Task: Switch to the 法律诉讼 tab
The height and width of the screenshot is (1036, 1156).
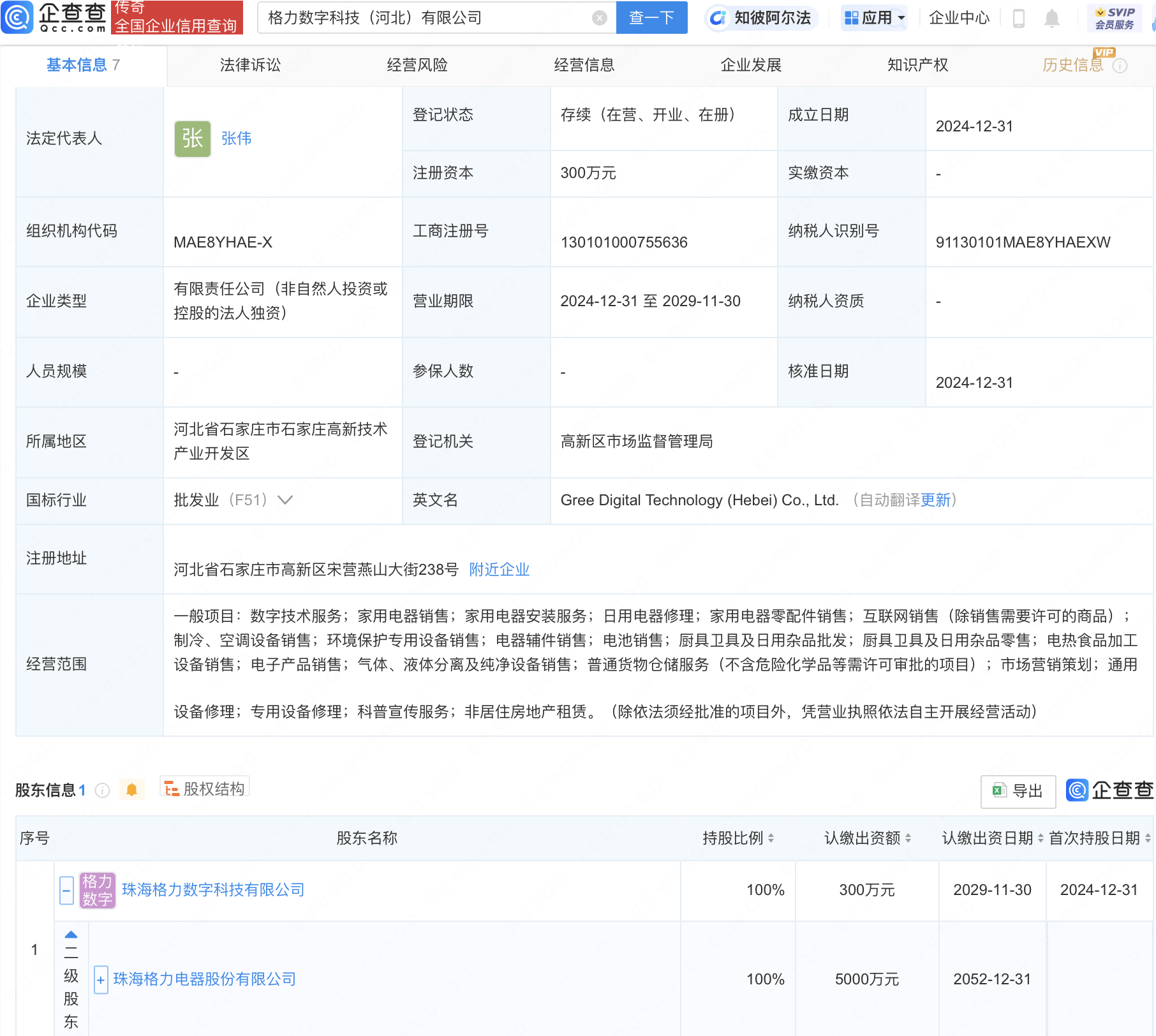Action: [250, 65]
